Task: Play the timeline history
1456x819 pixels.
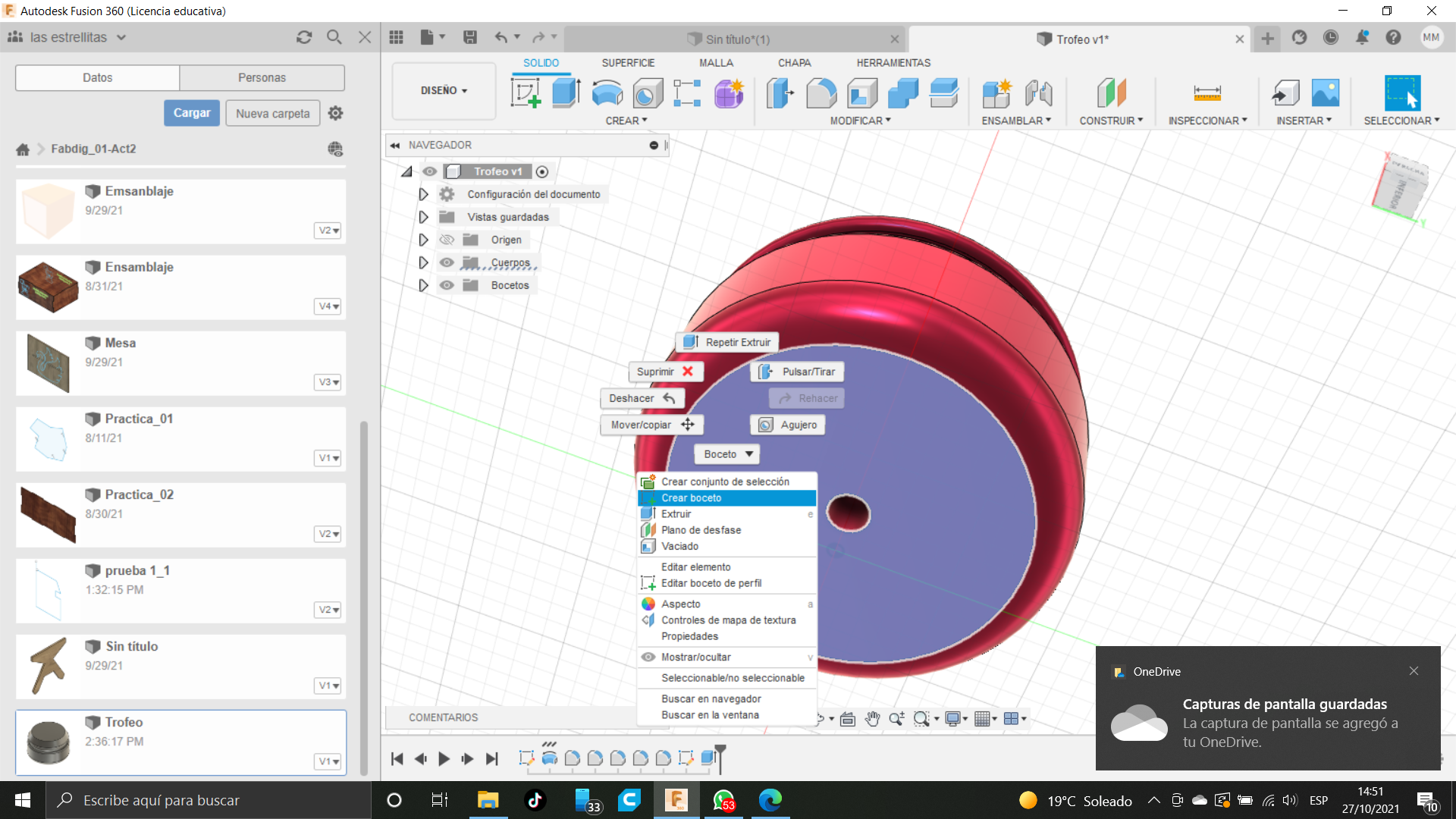Action: (x=444, y=758)
